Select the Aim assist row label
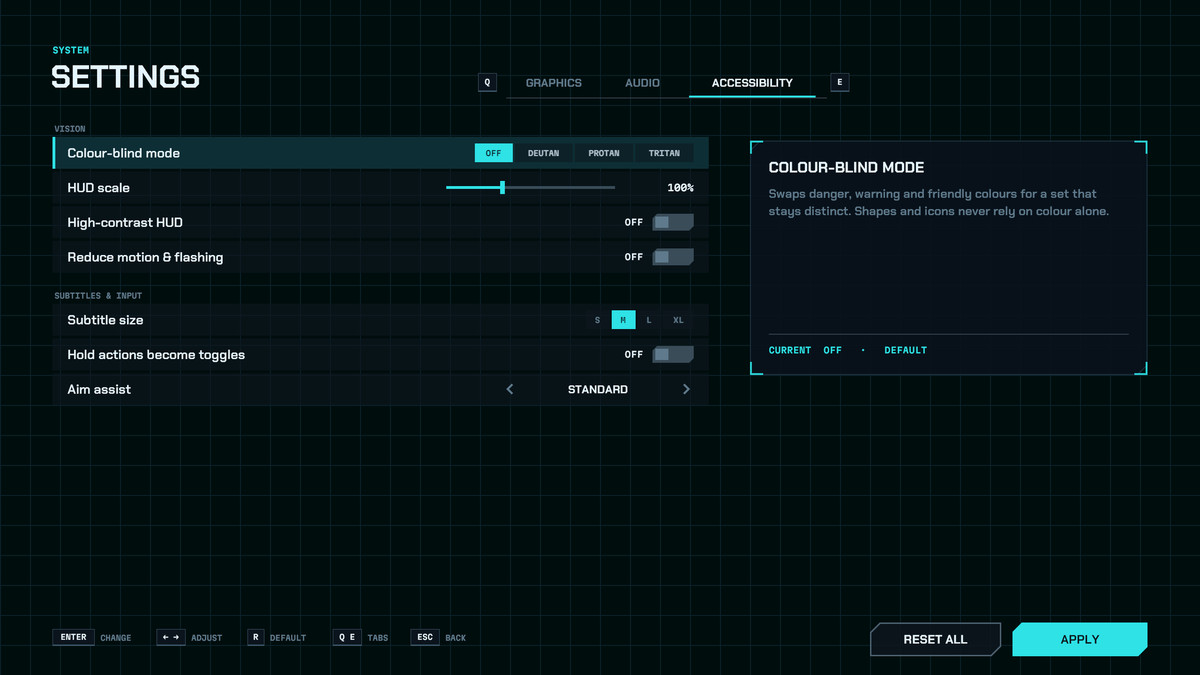The width and height of the screenshot is (1200, 675). [x=99, y=389]
